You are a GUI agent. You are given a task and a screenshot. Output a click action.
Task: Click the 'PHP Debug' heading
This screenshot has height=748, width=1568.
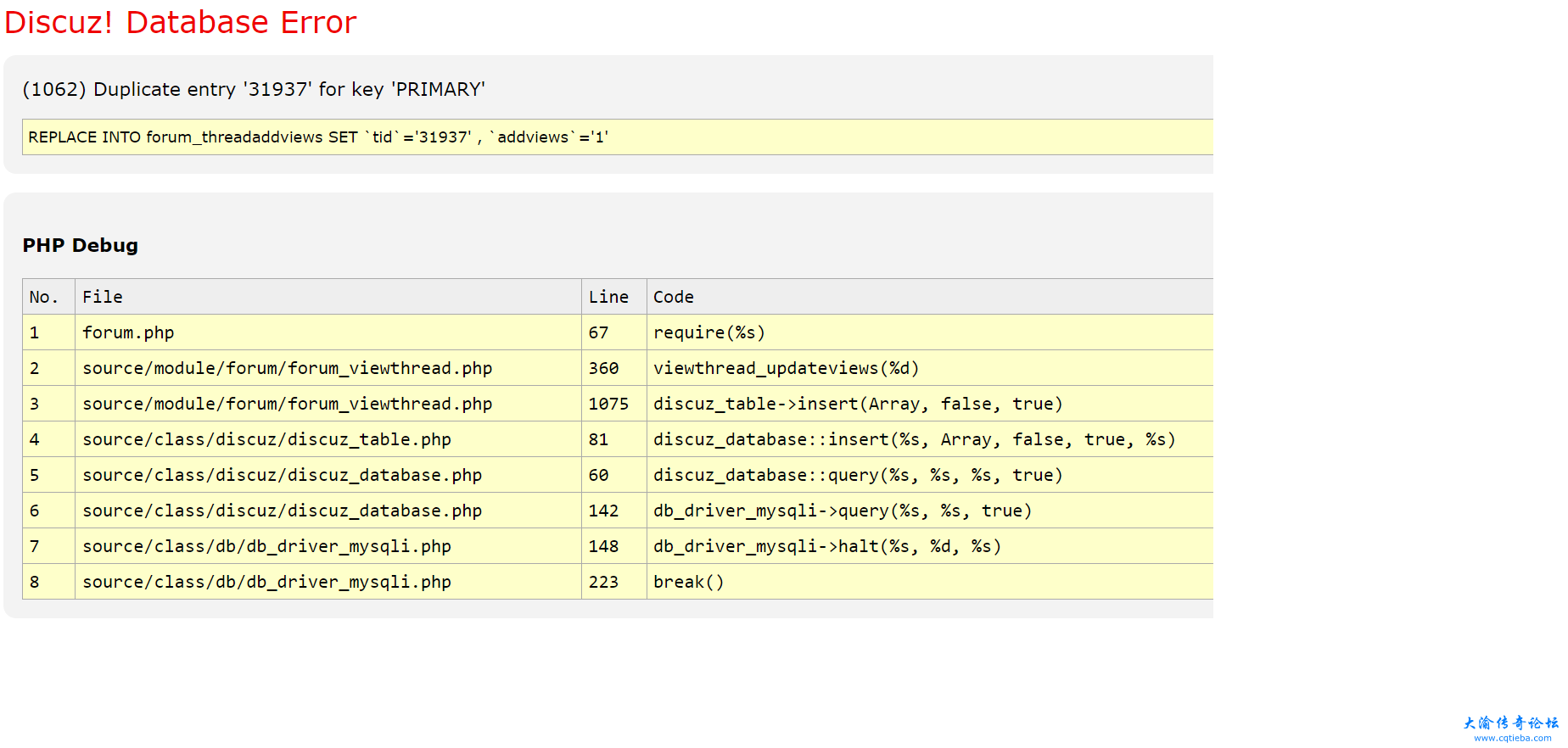(81, 245)
